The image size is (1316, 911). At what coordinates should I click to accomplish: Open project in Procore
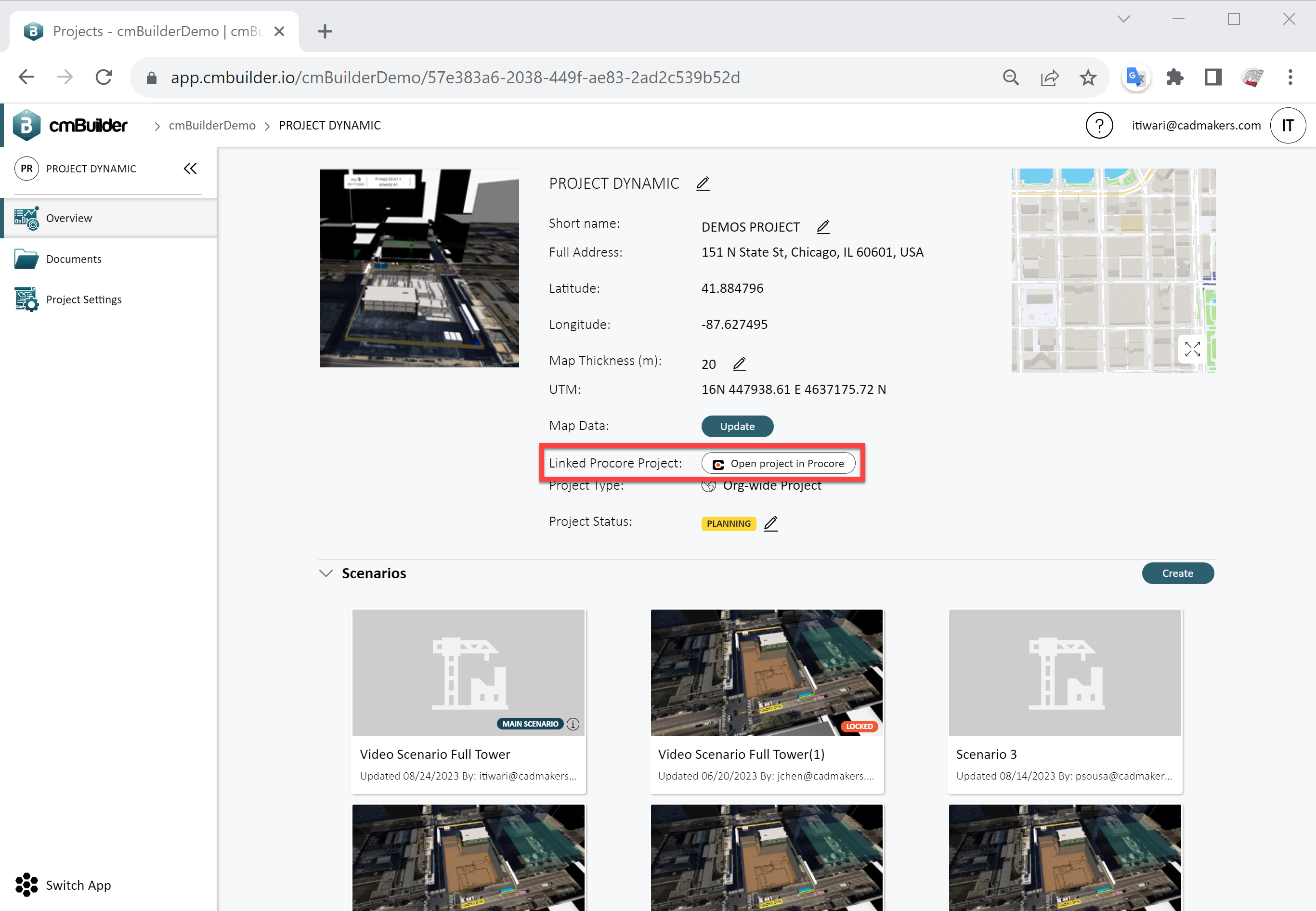[x=778, y=464]
